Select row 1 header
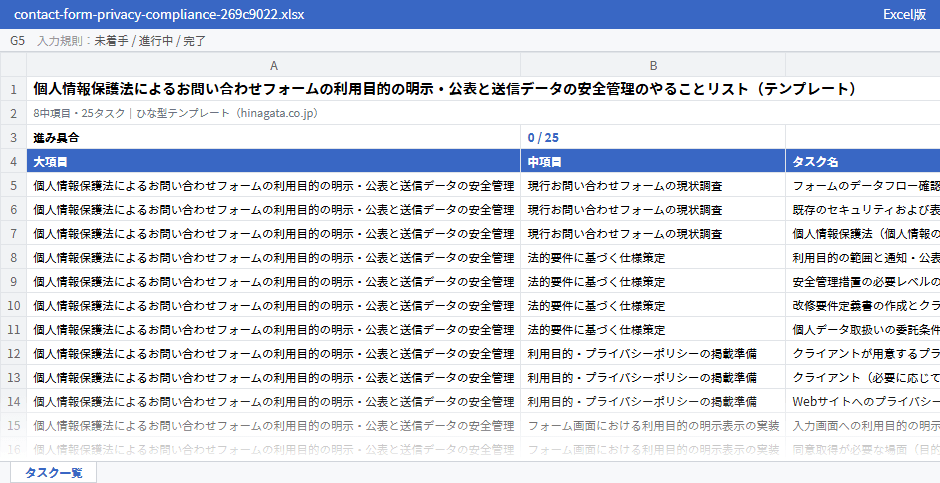Viewport: 940px width, 483px height. coord(13,89)
